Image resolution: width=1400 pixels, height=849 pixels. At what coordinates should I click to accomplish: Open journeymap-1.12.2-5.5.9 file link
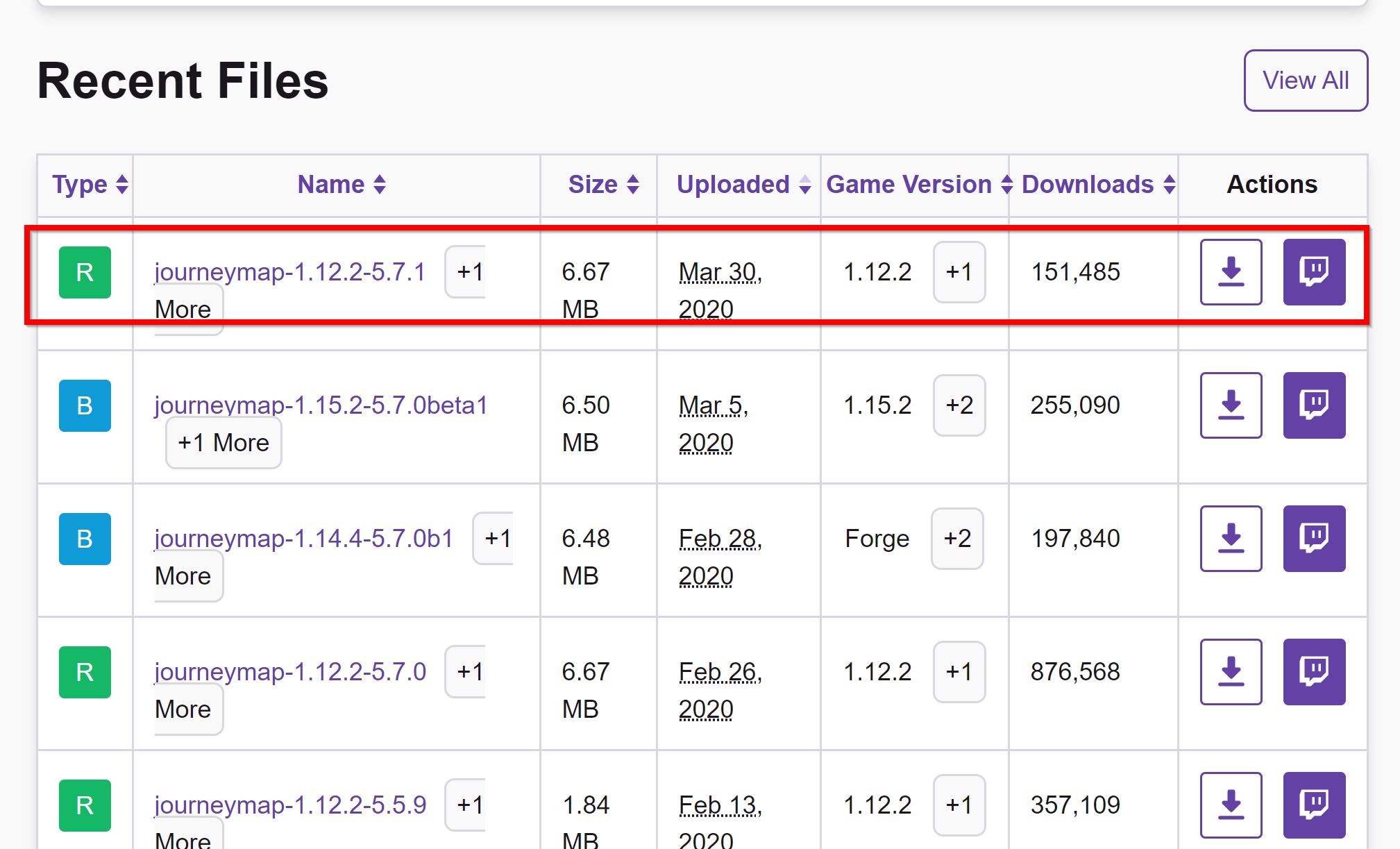pyautogui.click(x=290, y=805)
